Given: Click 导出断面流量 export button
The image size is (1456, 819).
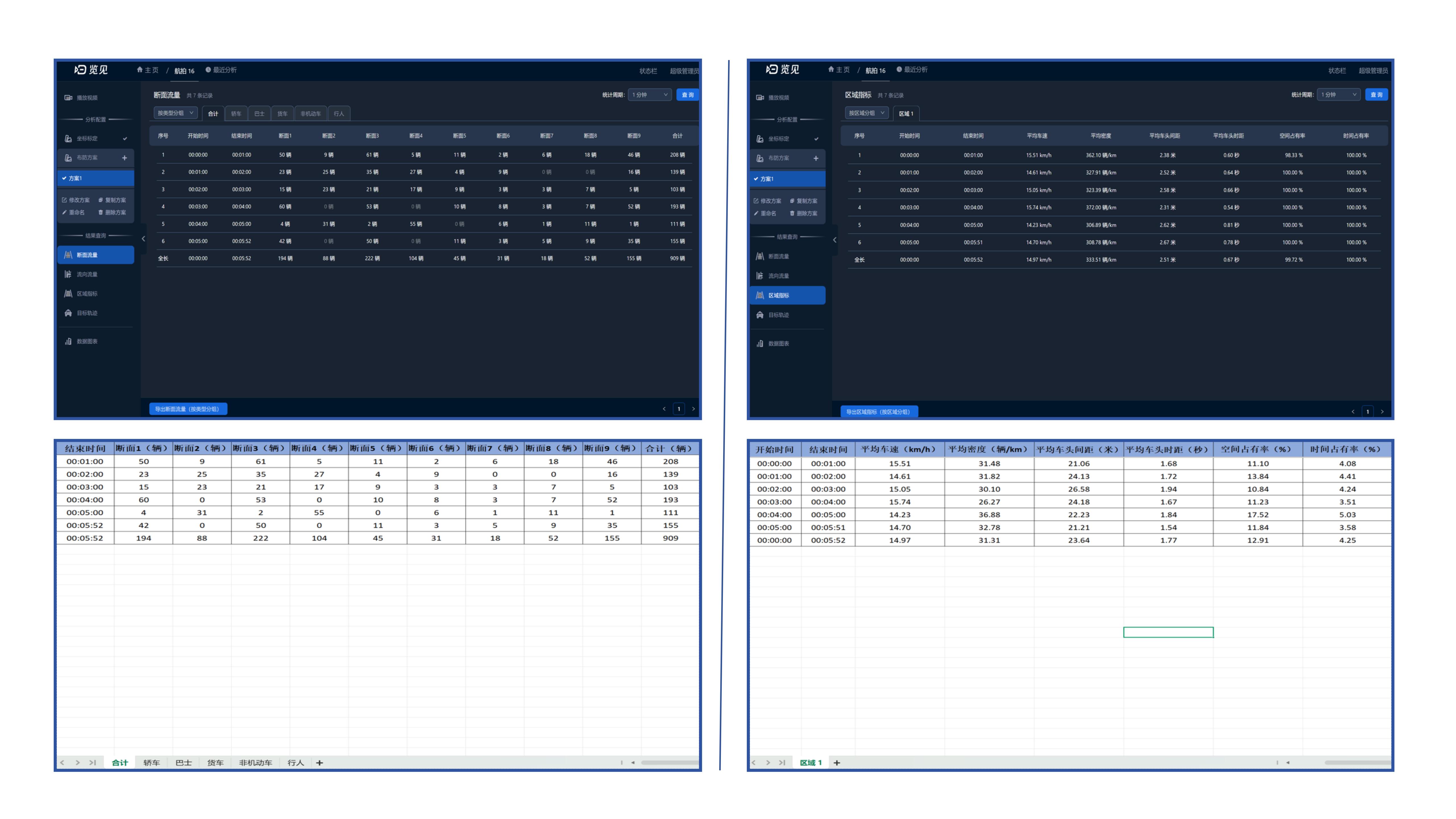Looking at the screenshot, I should pyautogui.click(x=188, y=409).
